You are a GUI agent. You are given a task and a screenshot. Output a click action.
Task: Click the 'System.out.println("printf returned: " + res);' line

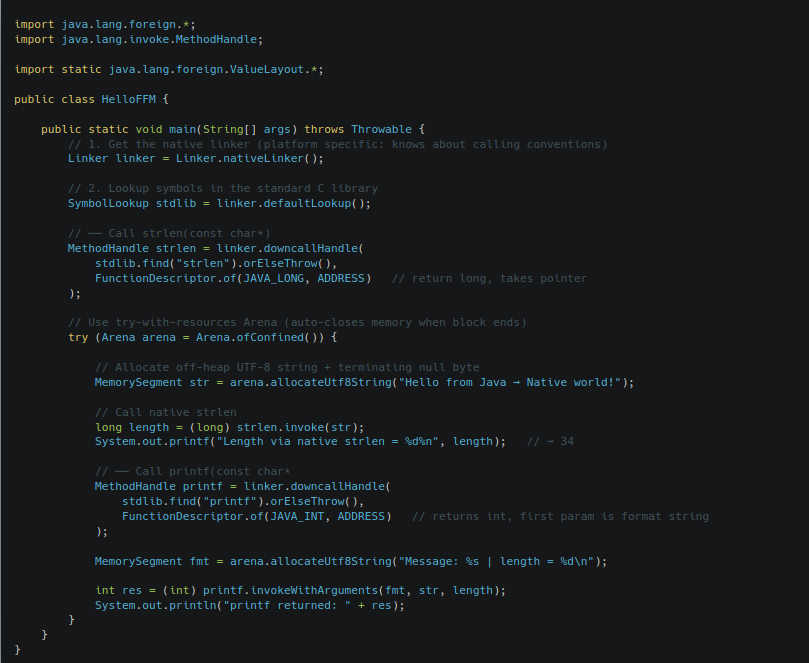click(250, 606)
